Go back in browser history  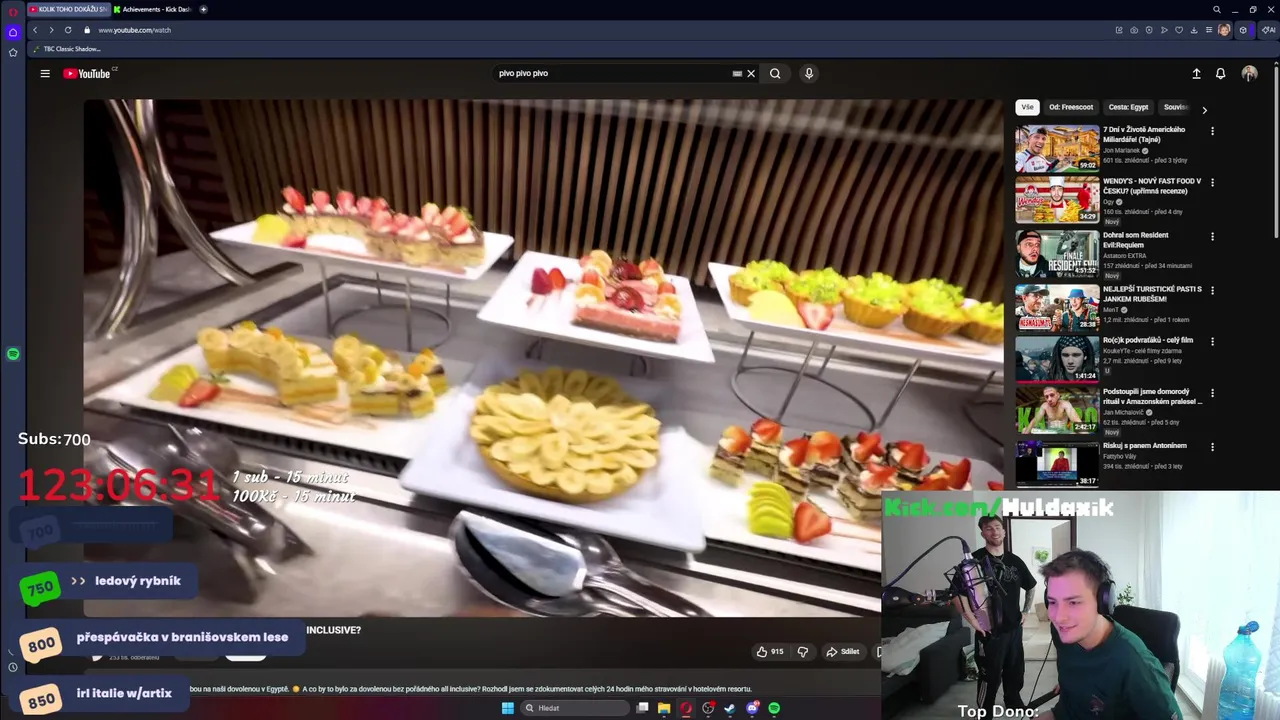pos(35,30)
